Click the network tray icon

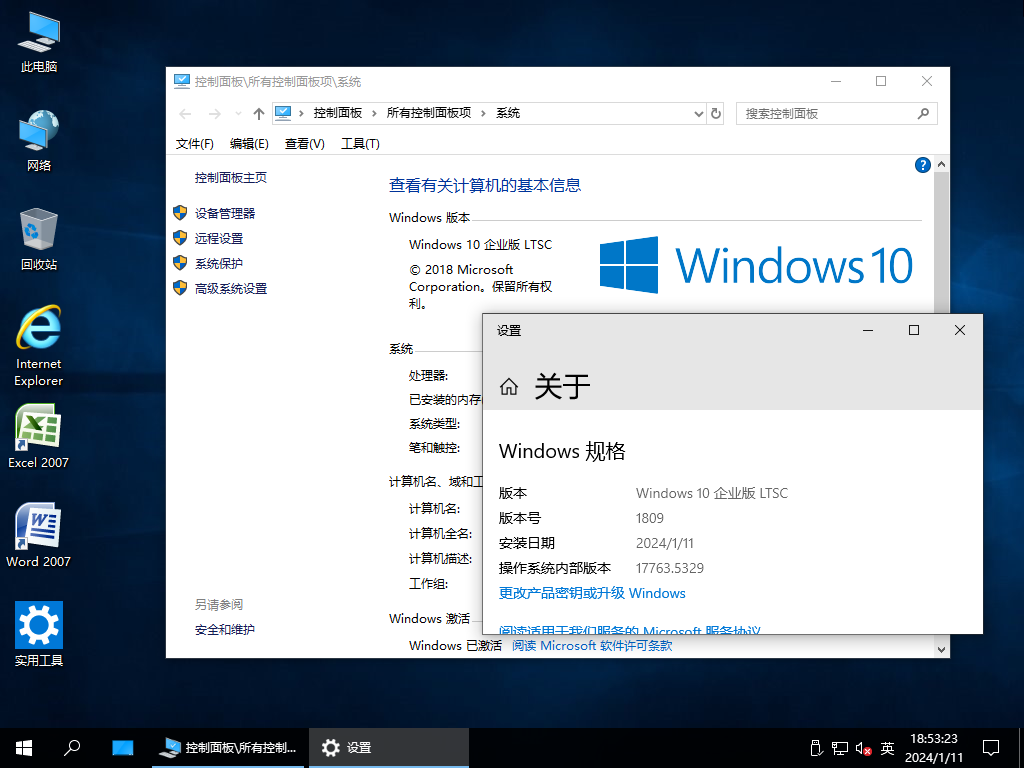[839, 748]
